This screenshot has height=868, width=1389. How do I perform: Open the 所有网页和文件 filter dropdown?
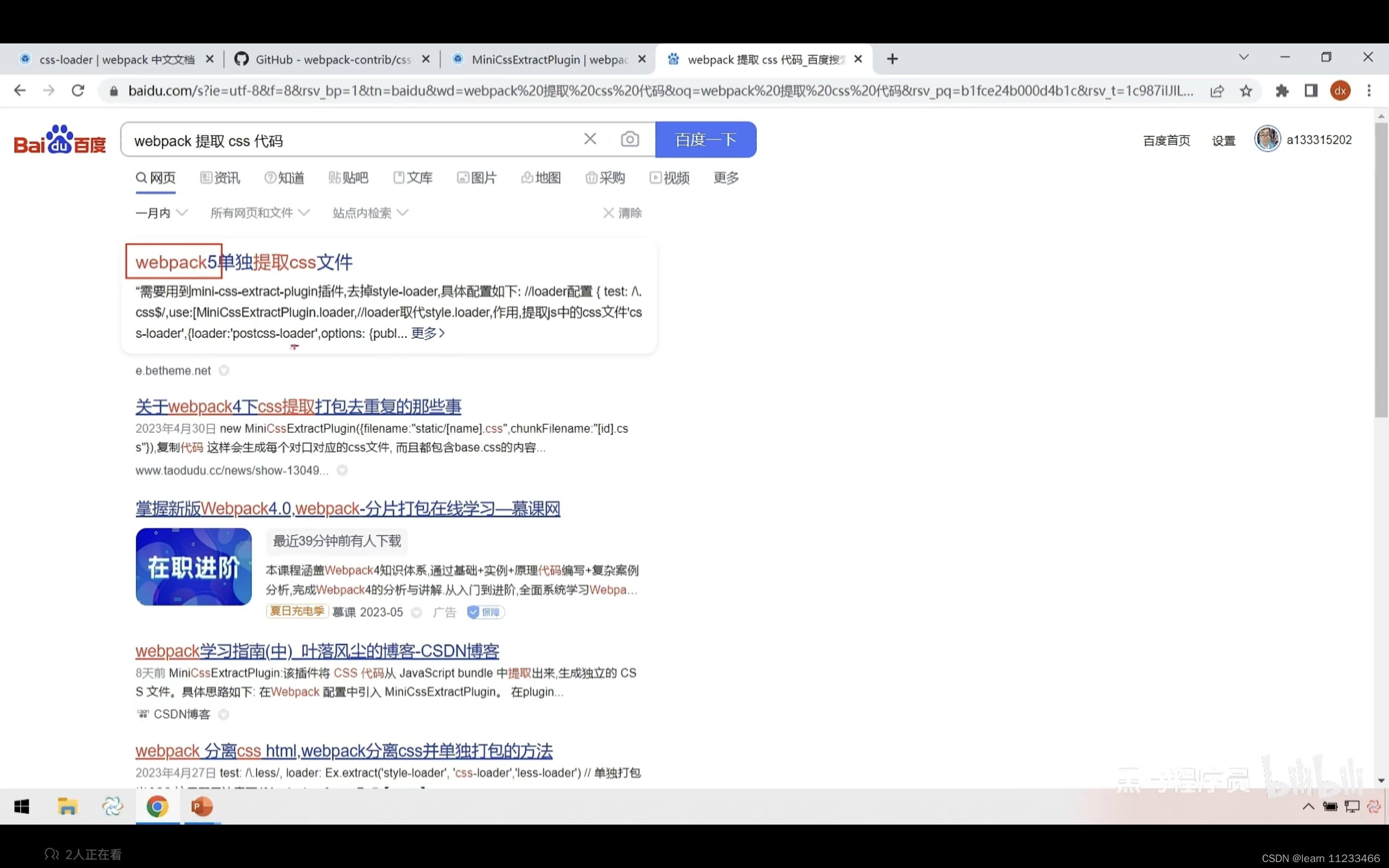(x=259, y=213)
